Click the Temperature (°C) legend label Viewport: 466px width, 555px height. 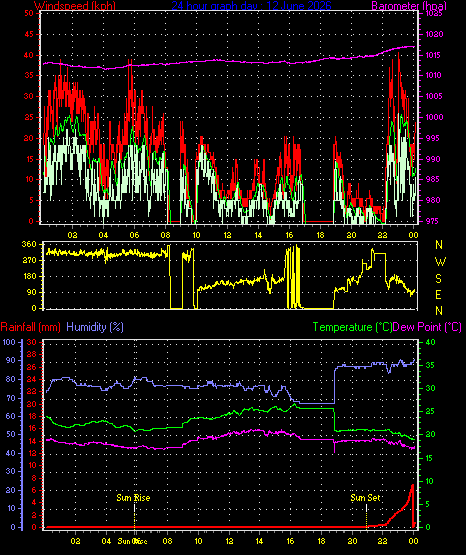pos(352,327)
